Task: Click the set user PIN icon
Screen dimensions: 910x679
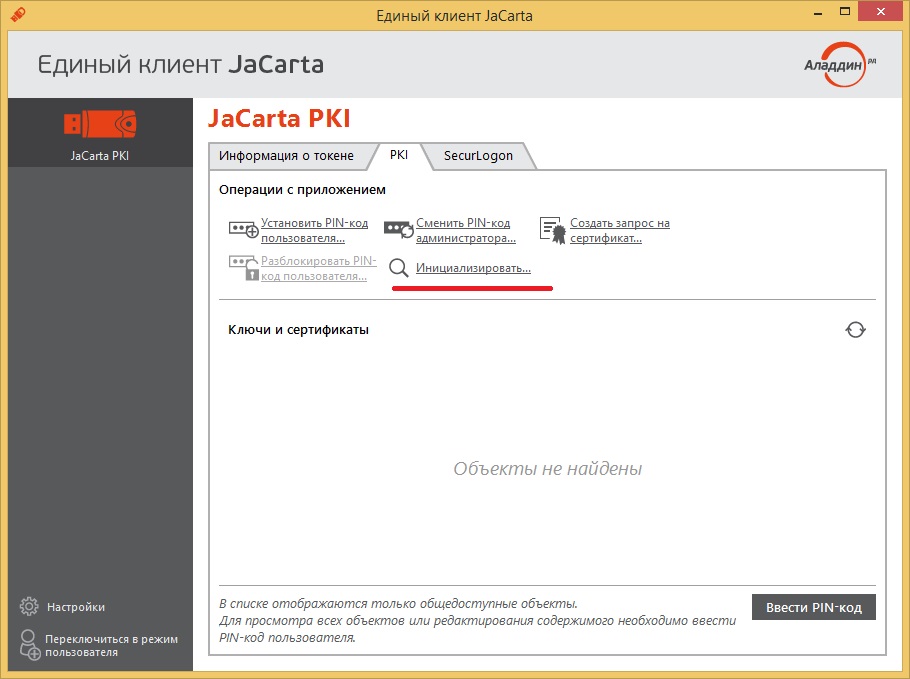Action: 243,230
